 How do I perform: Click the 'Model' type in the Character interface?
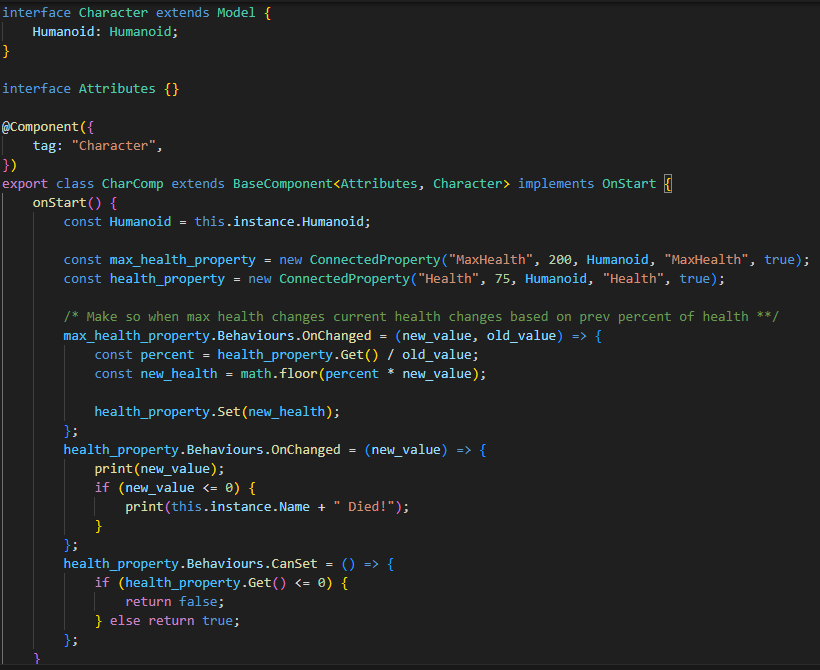[236, 13]
